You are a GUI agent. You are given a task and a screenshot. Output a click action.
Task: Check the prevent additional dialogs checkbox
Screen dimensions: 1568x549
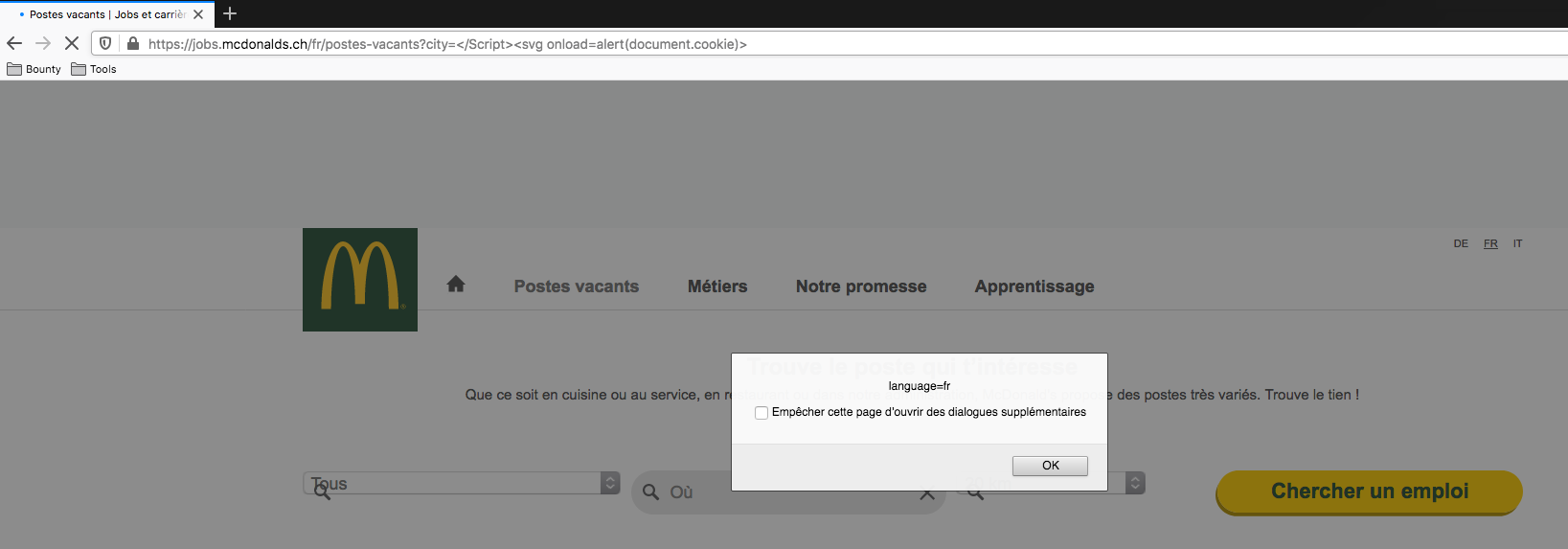pyautogui.click(x=761, y=413)
